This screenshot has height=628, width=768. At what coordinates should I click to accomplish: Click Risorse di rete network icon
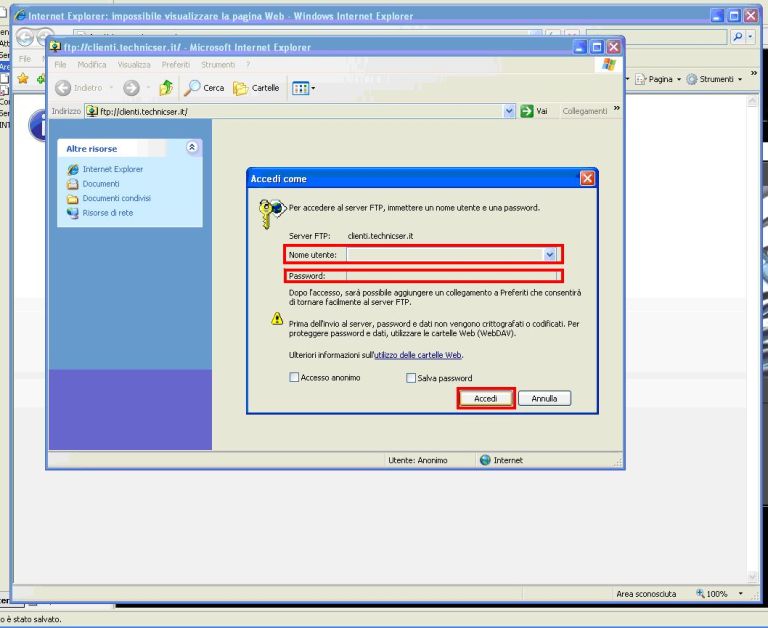[72, 213]
